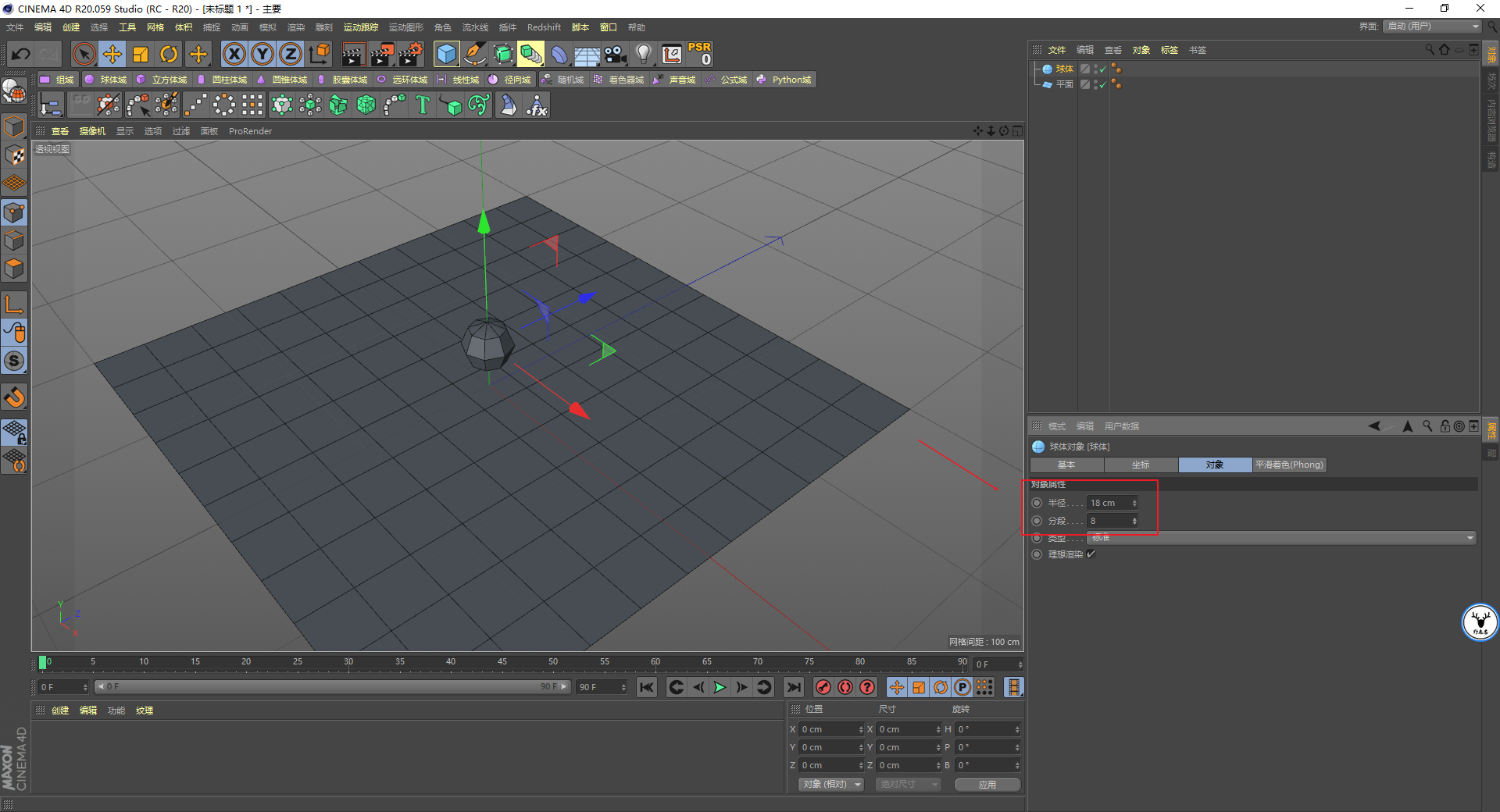This screenshot has width=1500, height=812.
Task: Click the timeline preview range bar
Action: (x=332, y=687)
